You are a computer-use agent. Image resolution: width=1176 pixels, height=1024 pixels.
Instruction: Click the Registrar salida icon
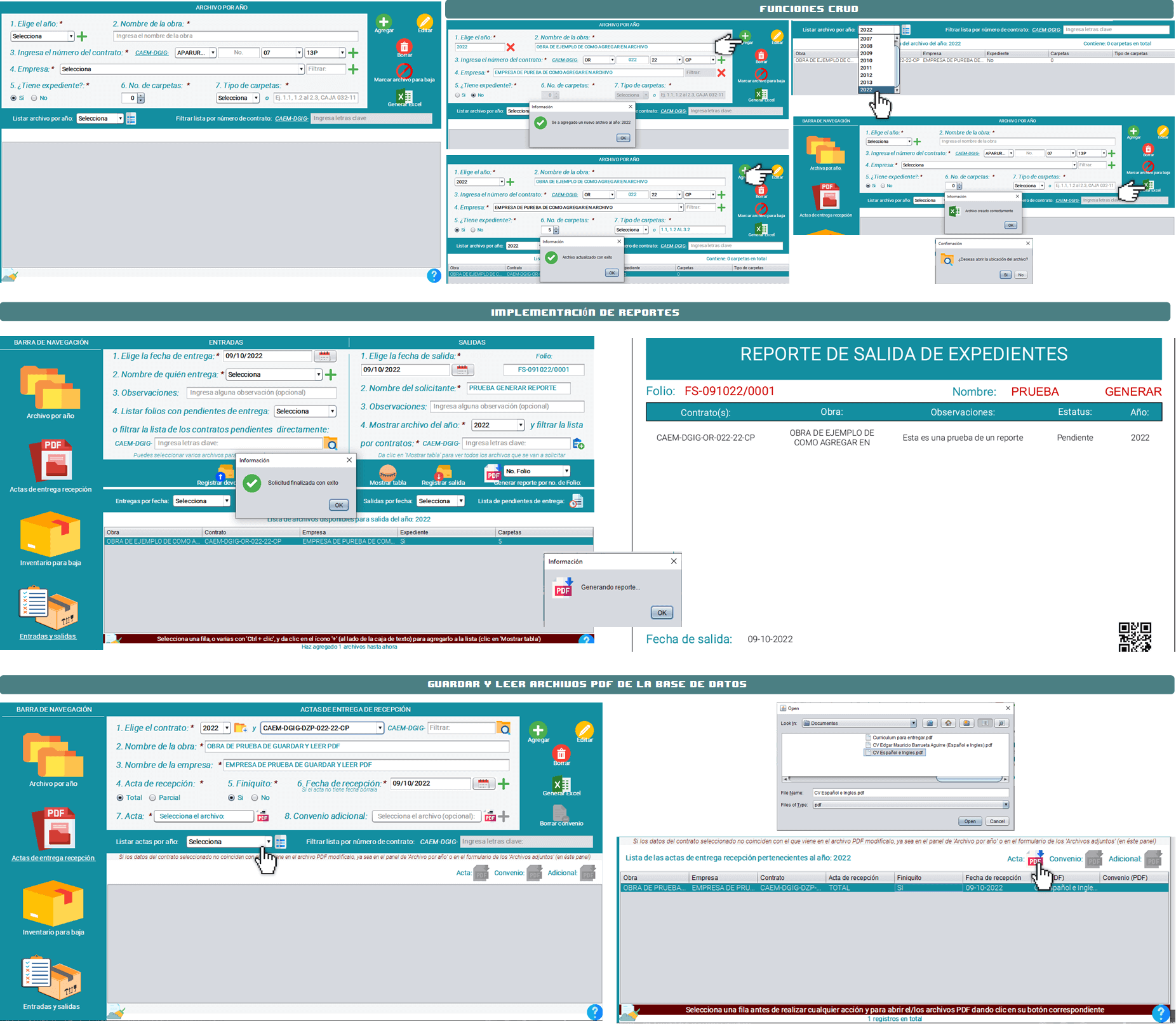point(443,473)
